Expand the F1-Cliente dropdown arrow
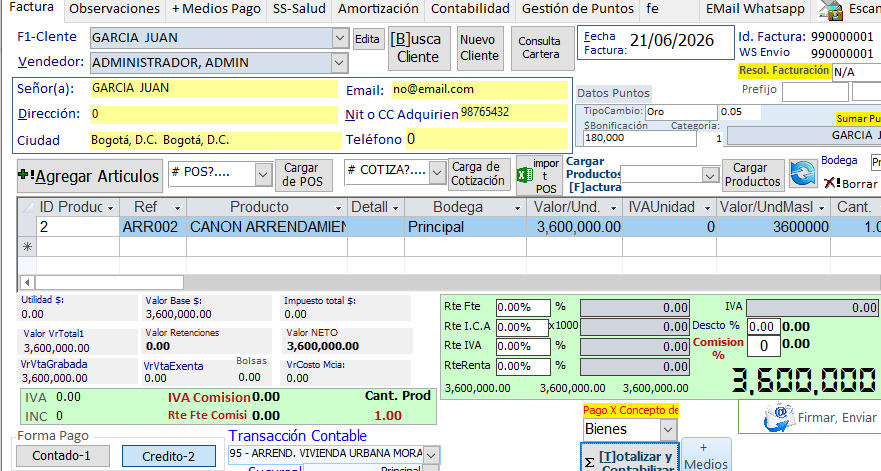 (340, 38)
